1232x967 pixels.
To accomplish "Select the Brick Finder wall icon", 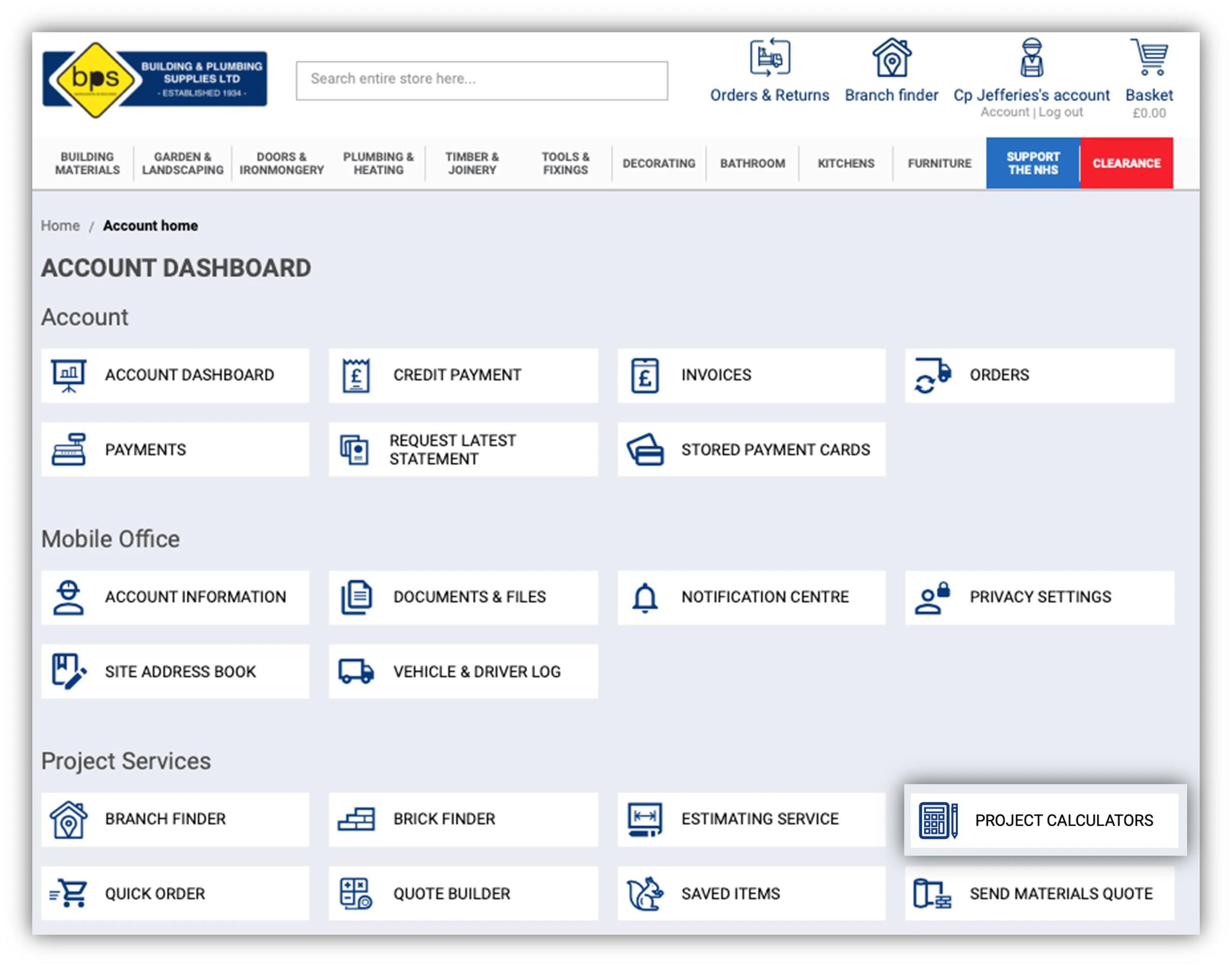I will 355,819.
